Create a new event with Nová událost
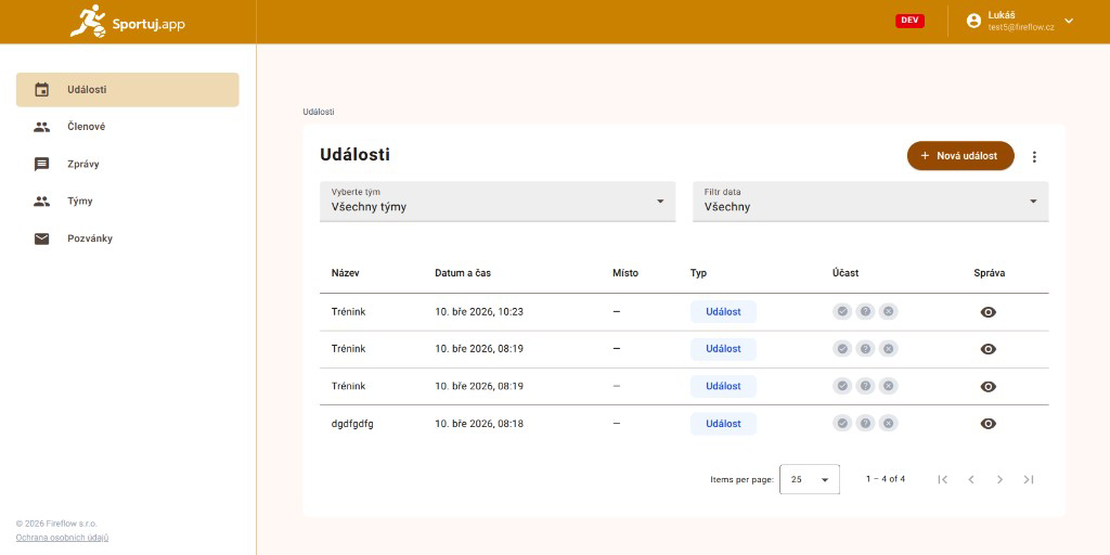The height and width of the screenshot is (555, 1110). pyautogui.click(x=960, y=156)
